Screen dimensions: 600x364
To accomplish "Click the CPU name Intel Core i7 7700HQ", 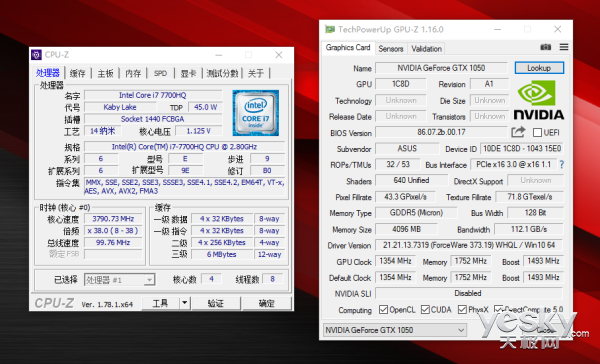I will pos(153,95).
